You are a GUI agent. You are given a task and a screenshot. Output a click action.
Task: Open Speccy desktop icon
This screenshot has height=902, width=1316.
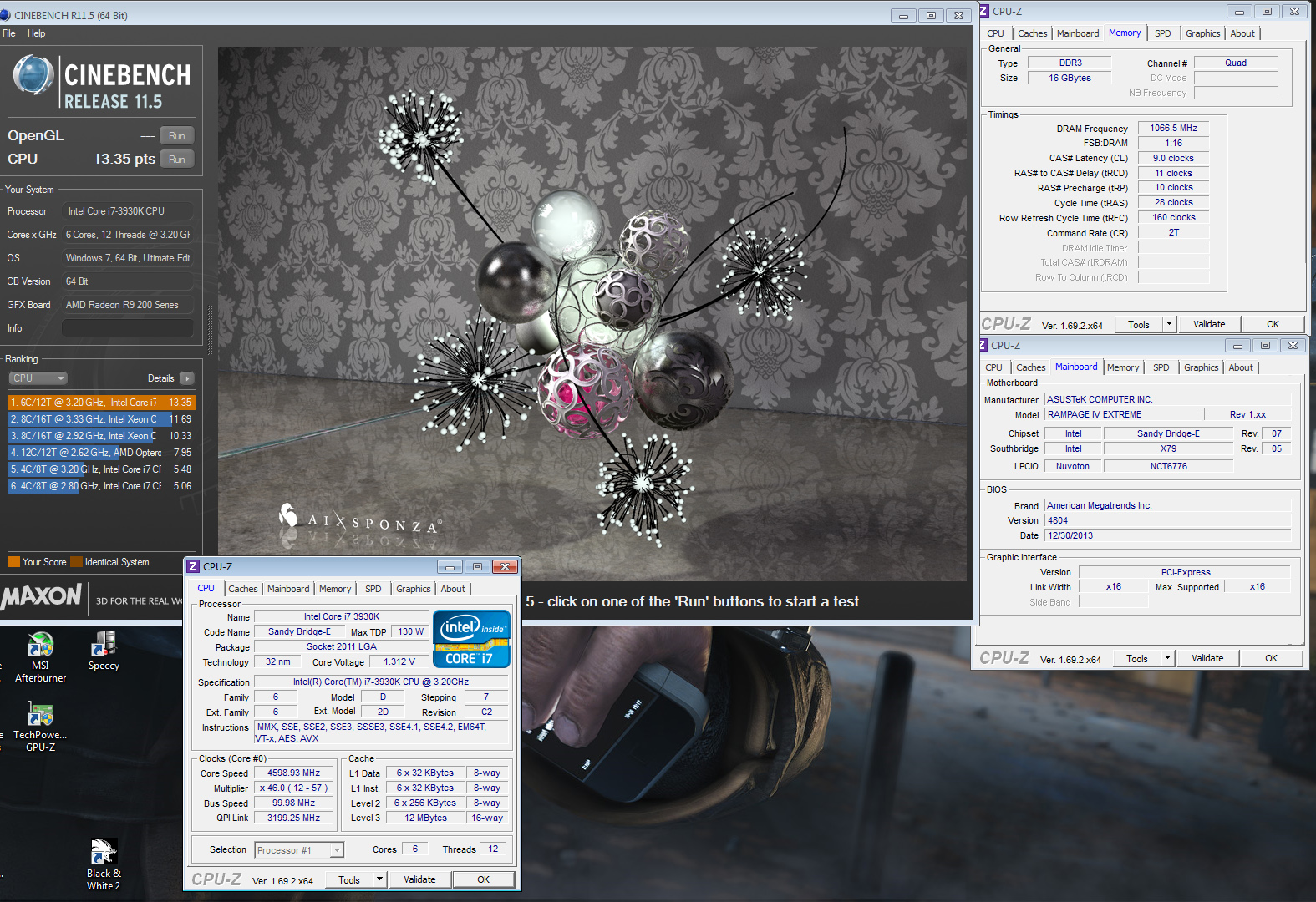[104, 651]
